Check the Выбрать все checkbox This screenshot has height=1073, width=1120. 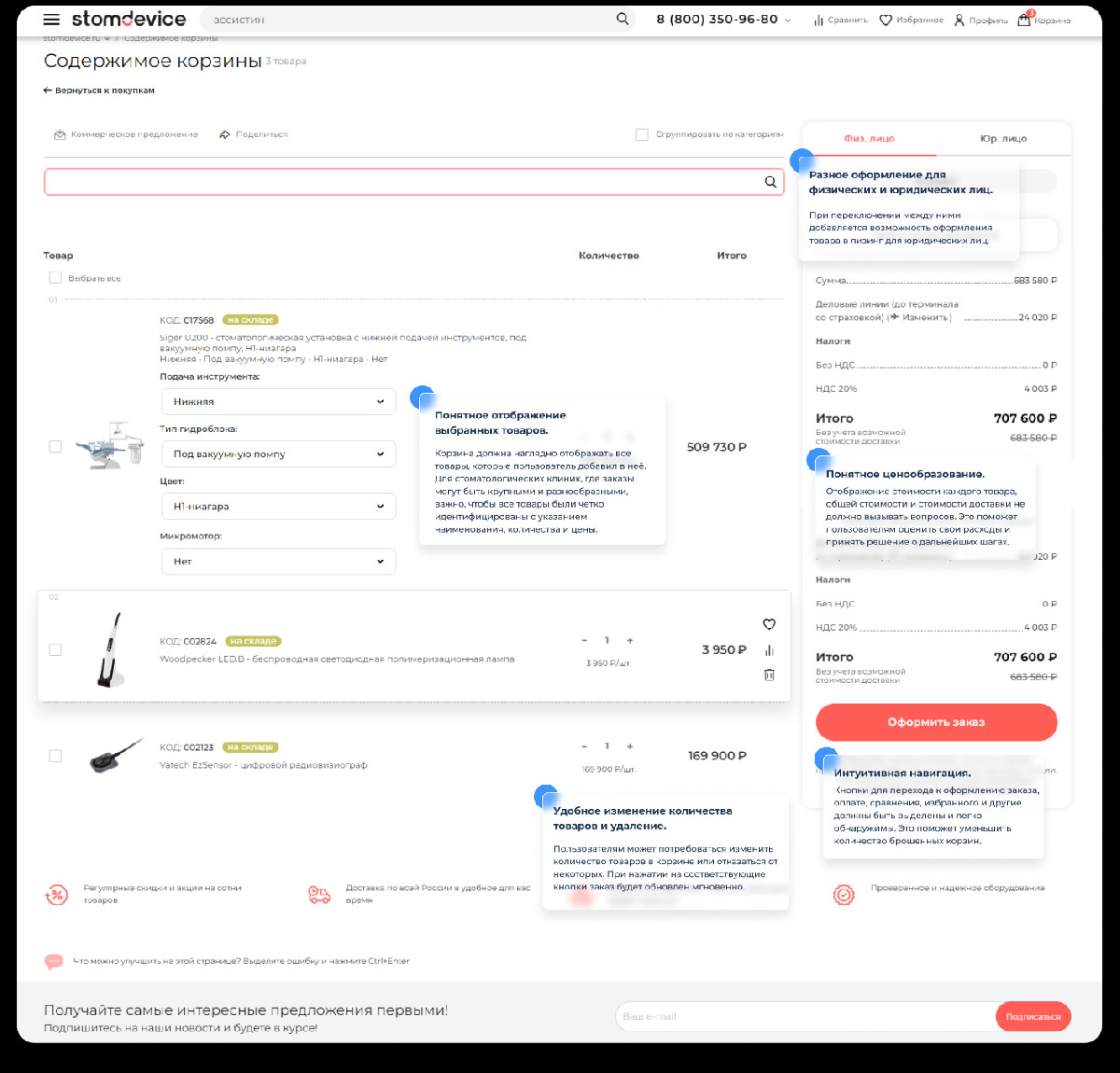(x=55, y=278)
